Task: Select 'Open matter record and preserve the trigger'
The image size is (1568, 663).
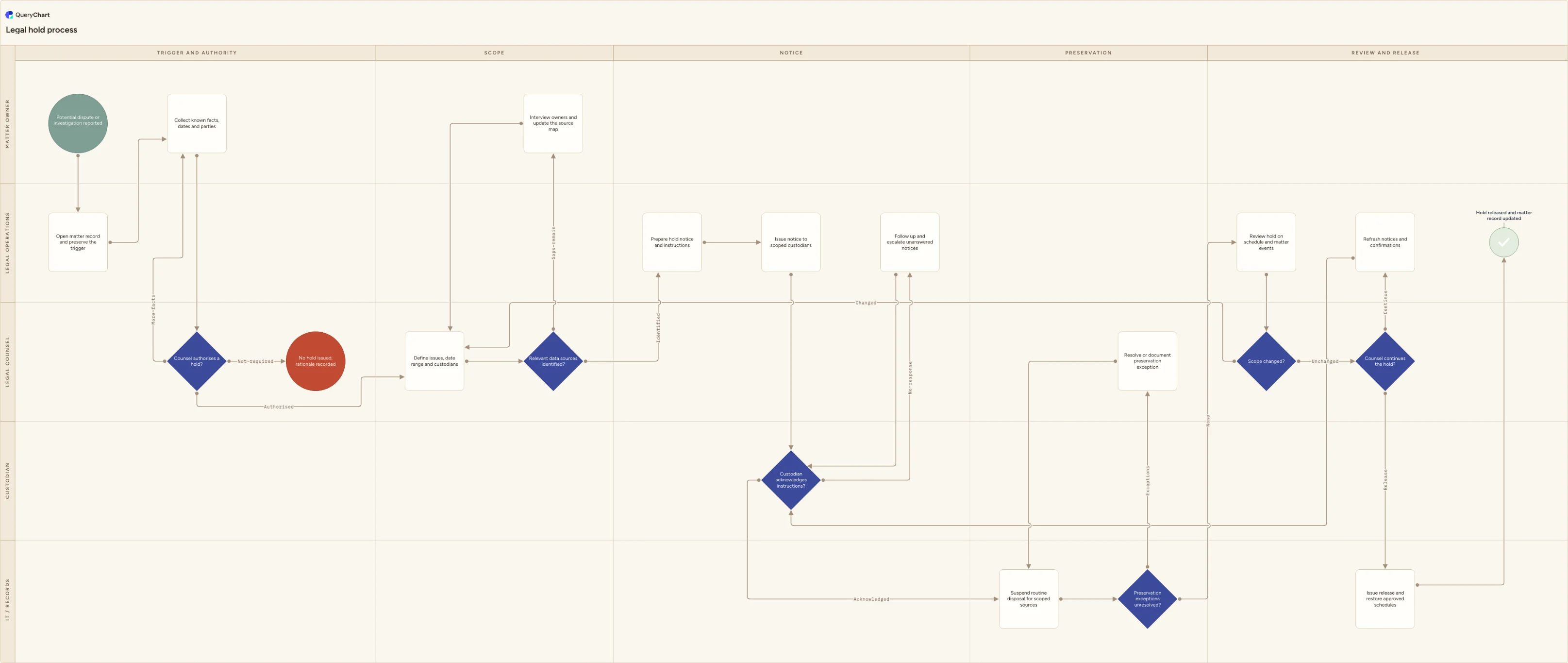Action: [x=78, y=242]
